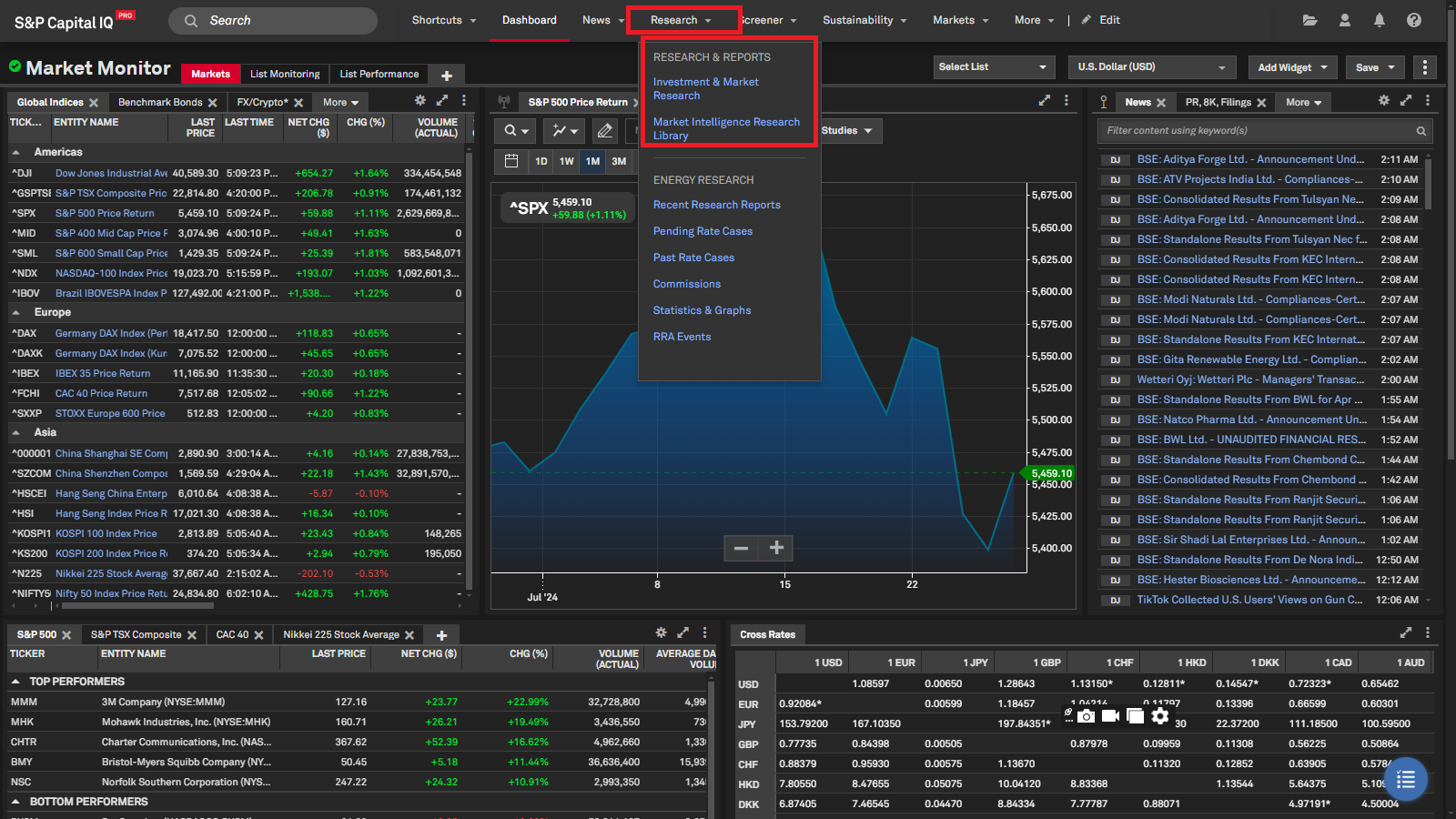Open the Recent Research Reports link
Viewport: 1456px width, 819px height.
pyautogui.click(x=716, y=205)
